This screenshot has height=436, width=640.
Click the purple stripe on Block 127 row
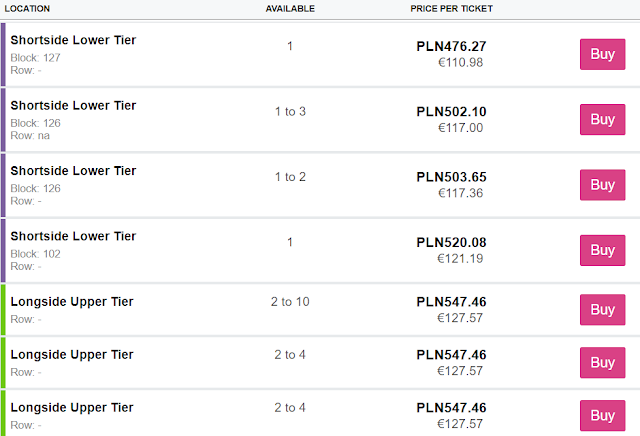coord(3,54)
